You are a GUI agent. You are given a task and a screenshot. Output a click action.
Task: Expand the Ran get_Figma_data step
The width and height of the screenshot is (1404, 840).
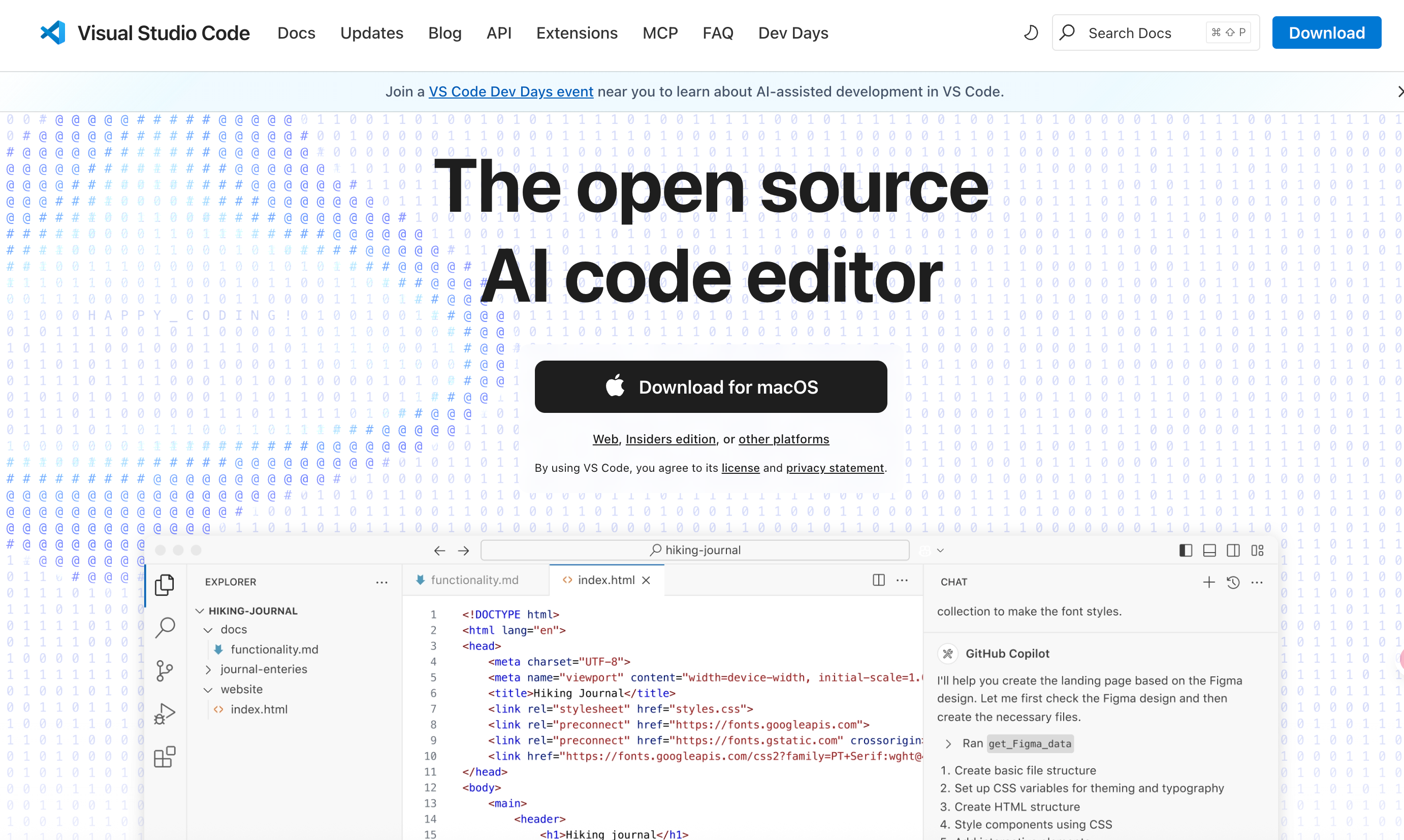(x=948, y=744)
